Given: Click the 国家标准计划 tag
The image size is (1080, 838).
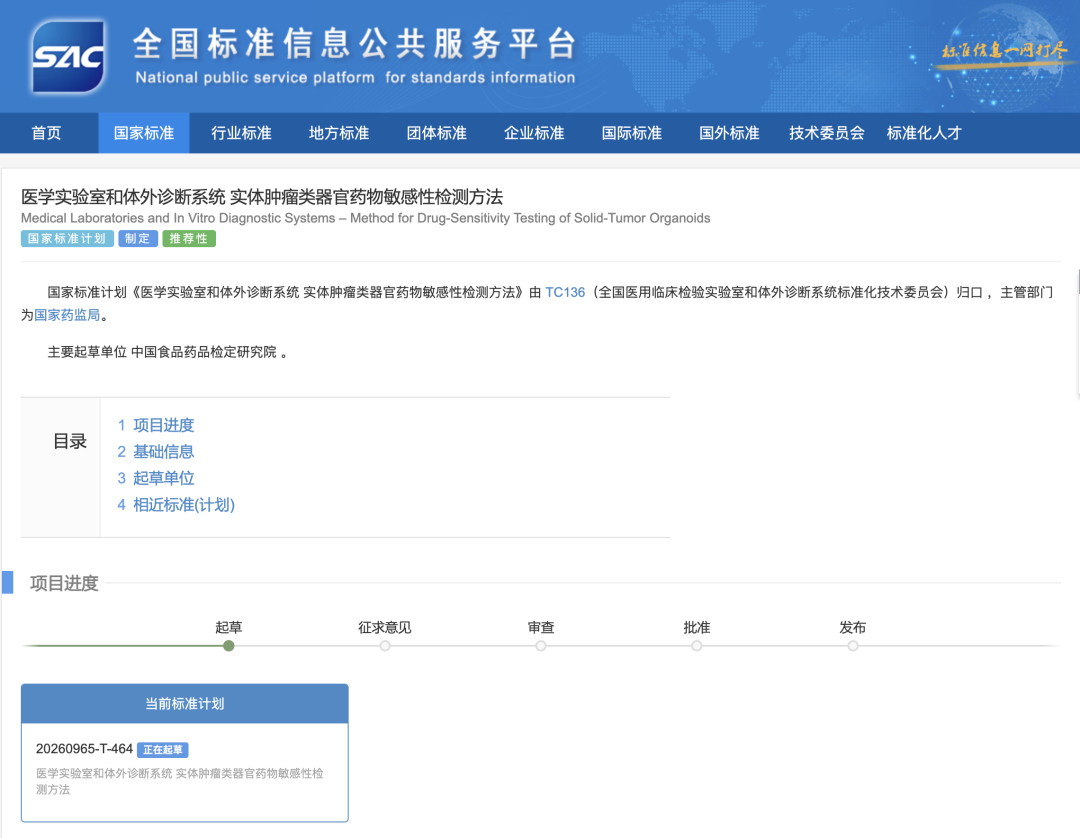Looking at the screenshot, I should 67,239.
